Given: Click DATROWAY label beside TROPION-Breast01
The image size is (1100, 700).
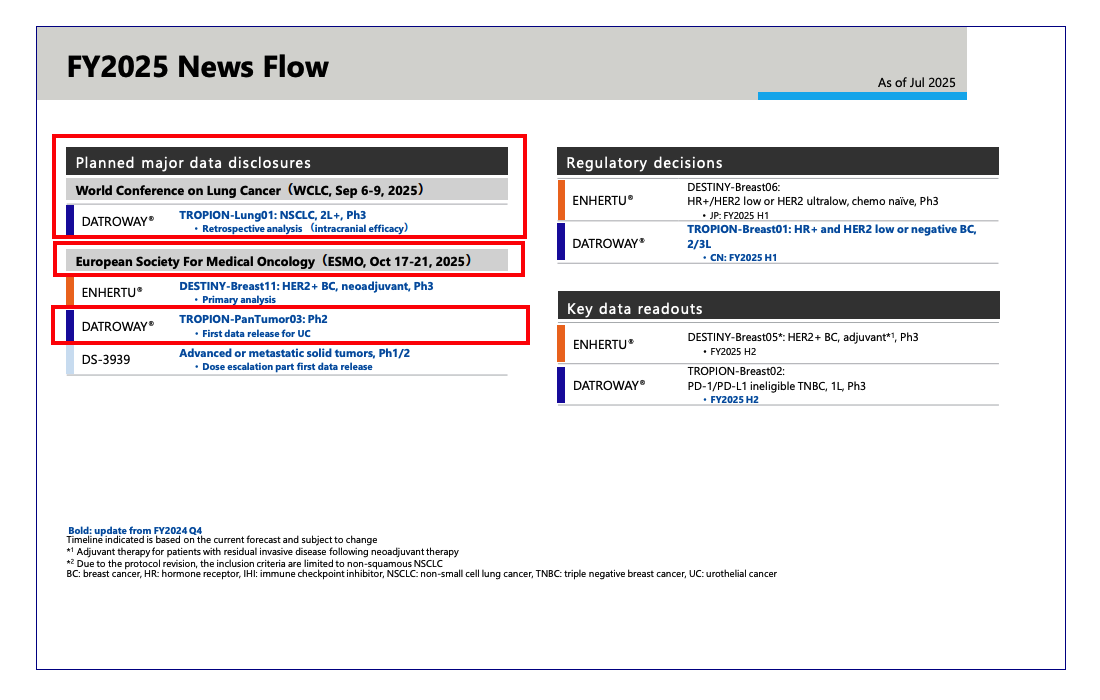Looking at the screenshot, I should point(608,243).
